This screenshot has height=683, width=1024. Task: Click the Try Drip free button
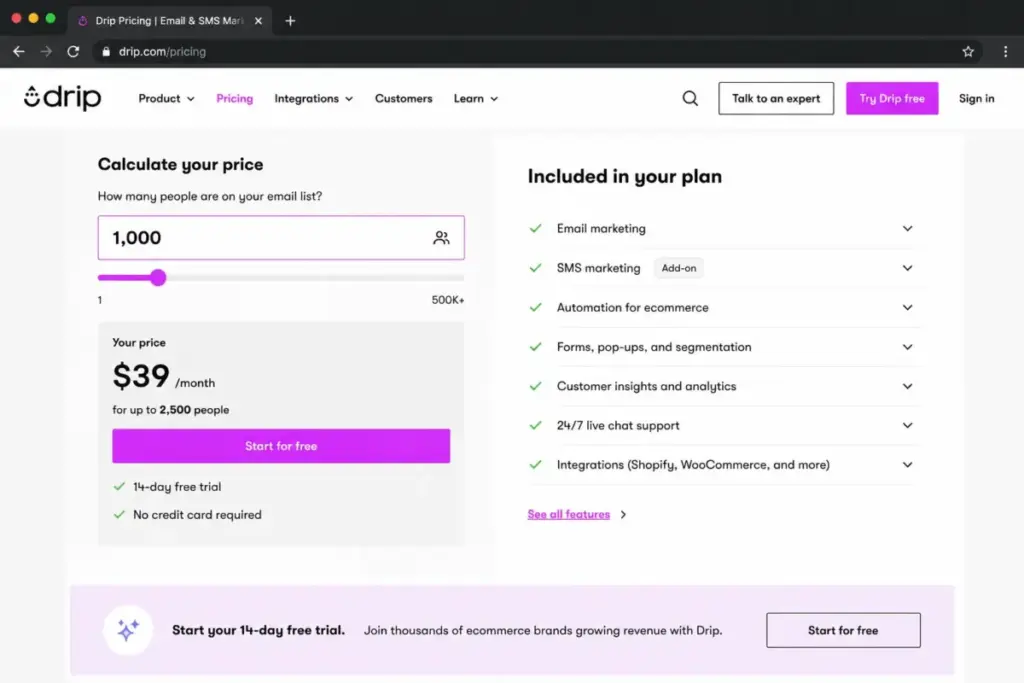(892, 99)
